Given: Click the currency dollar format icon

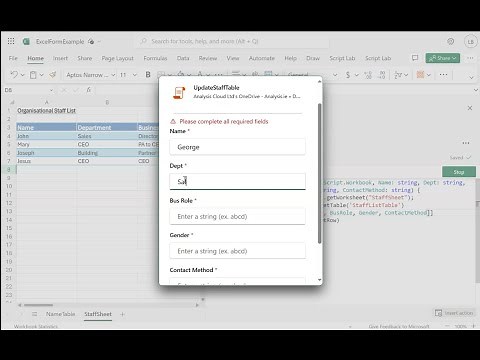Looking at the screenshot, I should 348,75.
